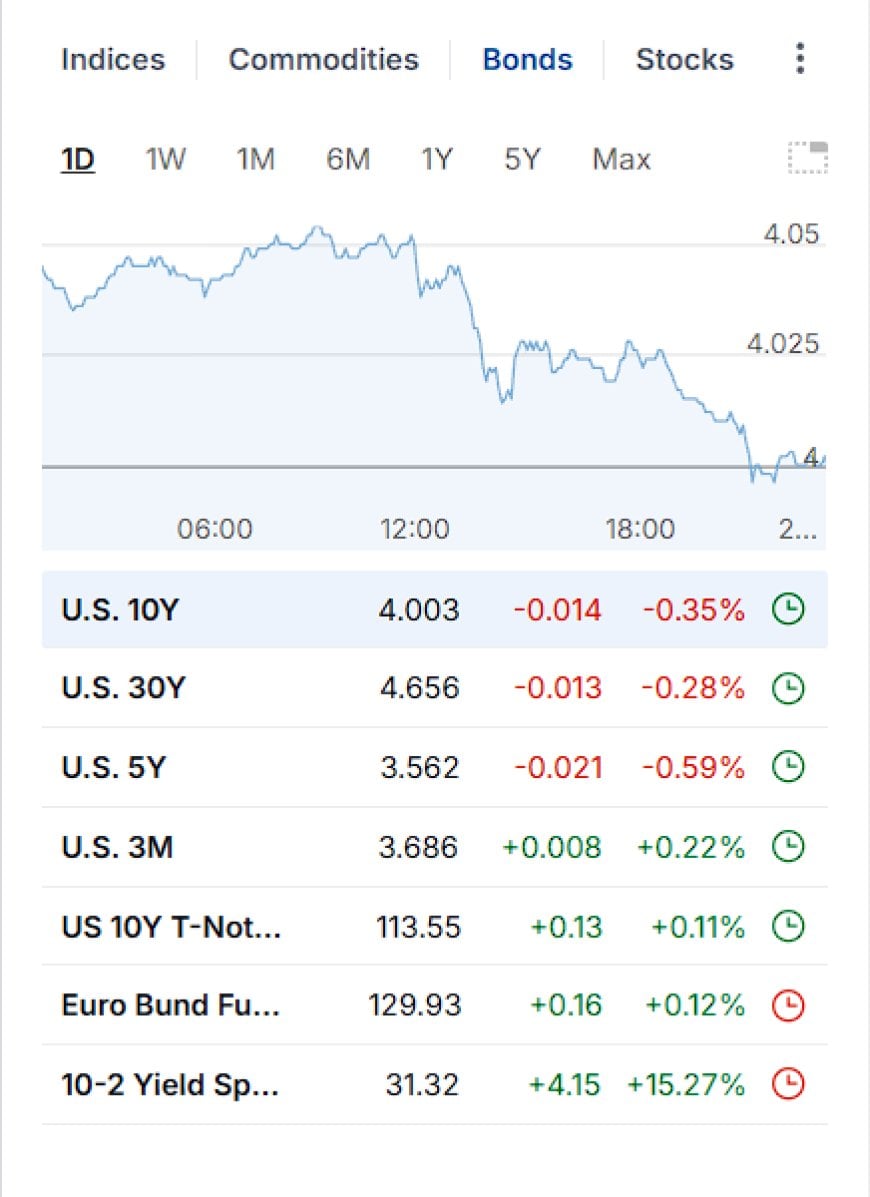
Task: Click the clock icon beside U.S. 5Y
Action: (x=788, y=767)
